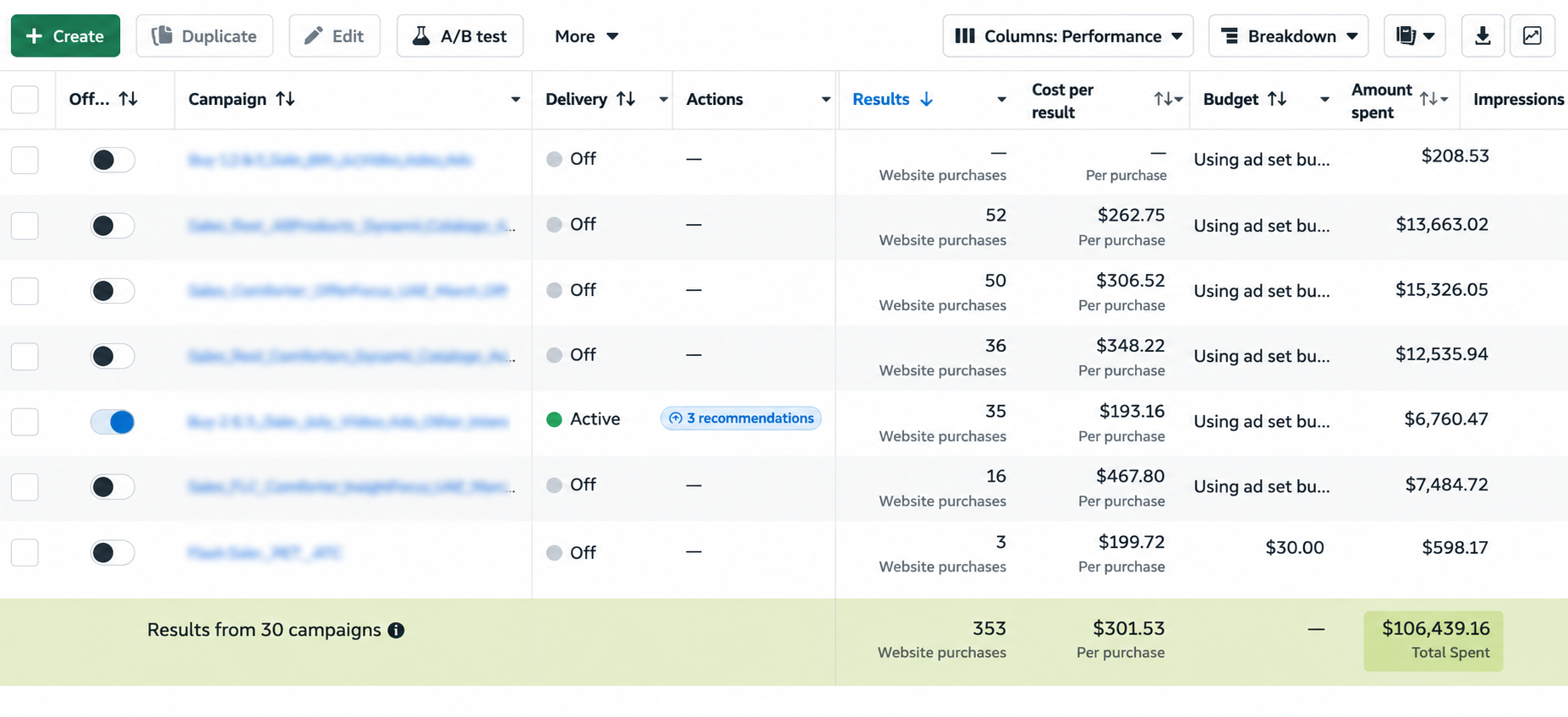This screenshot has height=717, width=1568.
Task: Open the 3 recommendations badge
Action: pos(741,418)
